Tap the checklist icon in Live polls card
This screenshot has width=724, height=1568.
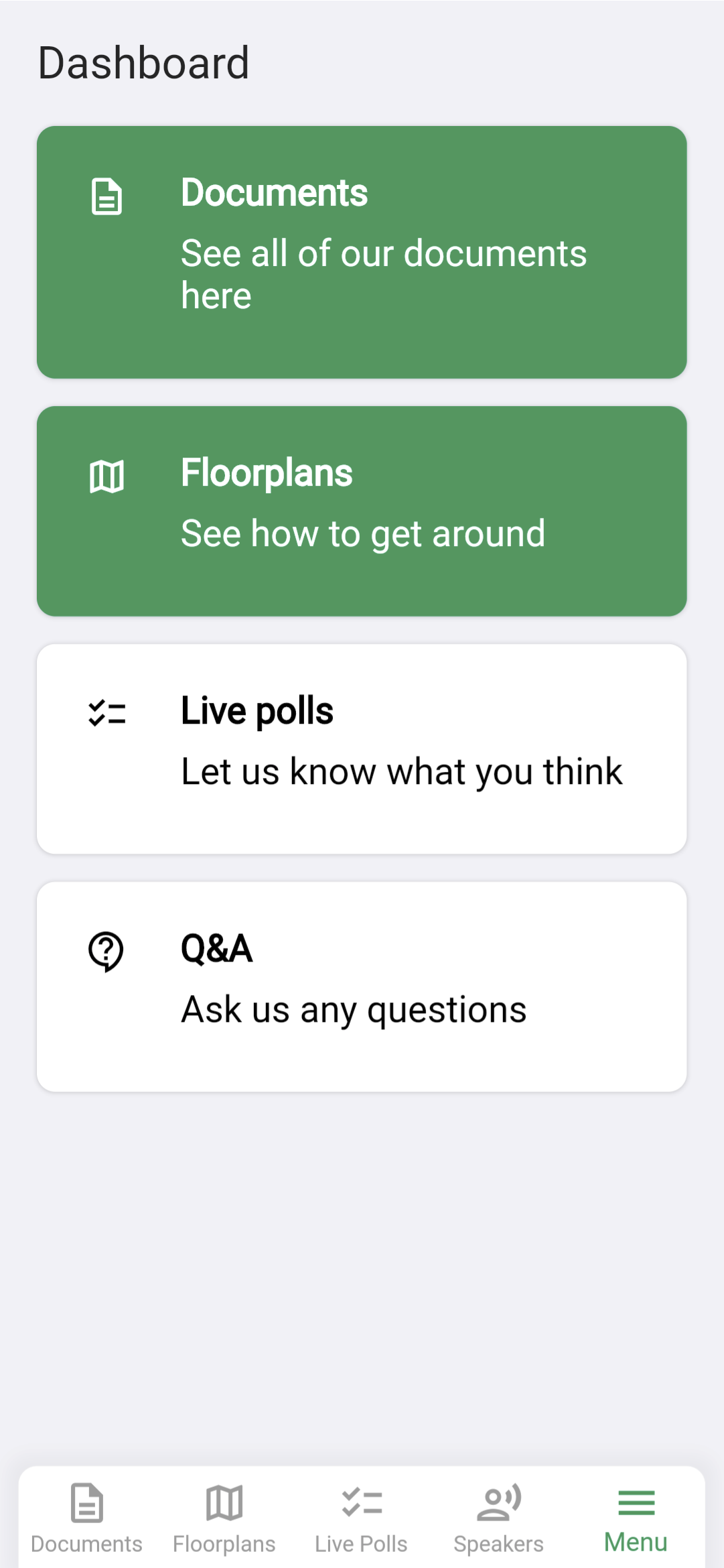106,713
